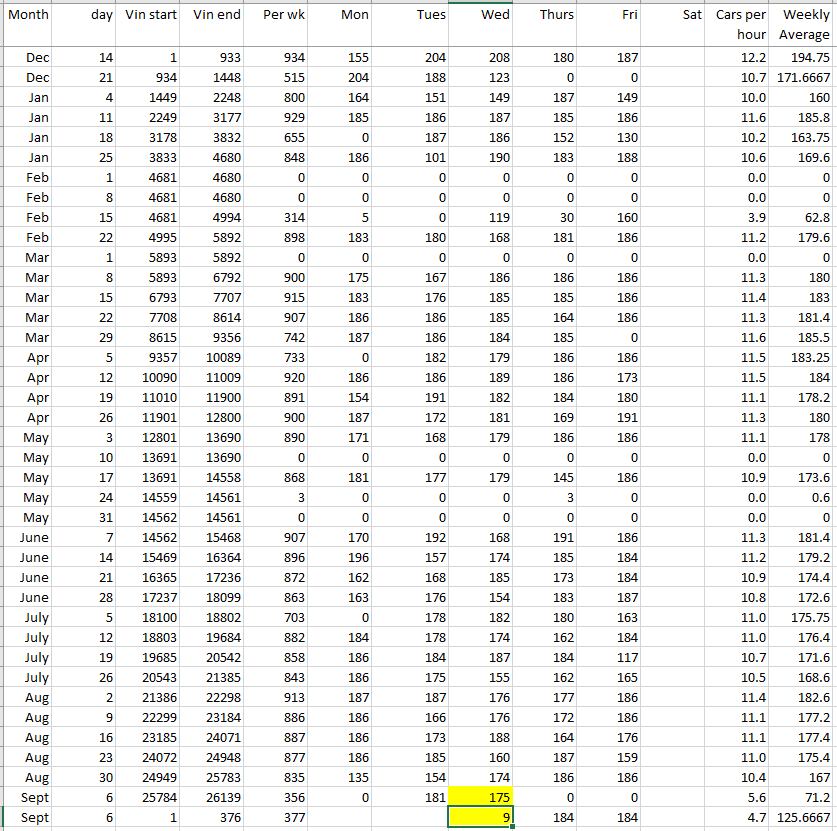Screen dimensions: 837x831
Task: Select the Per wk cell showing 934
Action: point(277,58)
